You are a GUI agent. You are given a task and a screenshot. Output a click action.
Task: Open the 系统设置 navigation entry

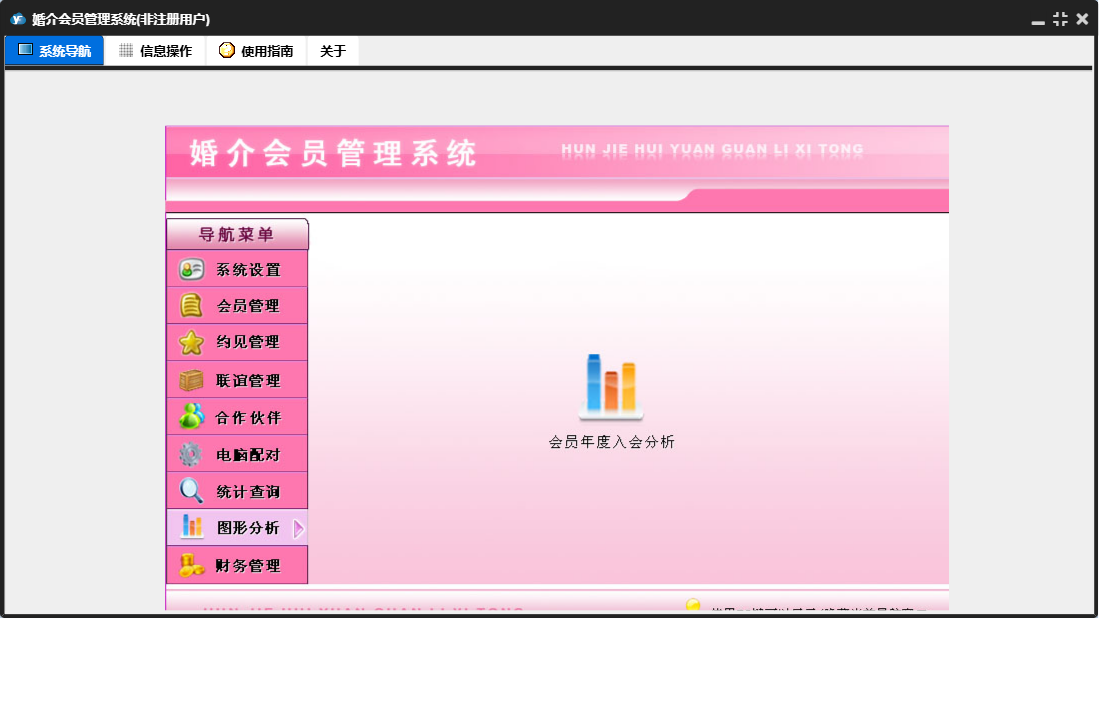tap(237, 269)
